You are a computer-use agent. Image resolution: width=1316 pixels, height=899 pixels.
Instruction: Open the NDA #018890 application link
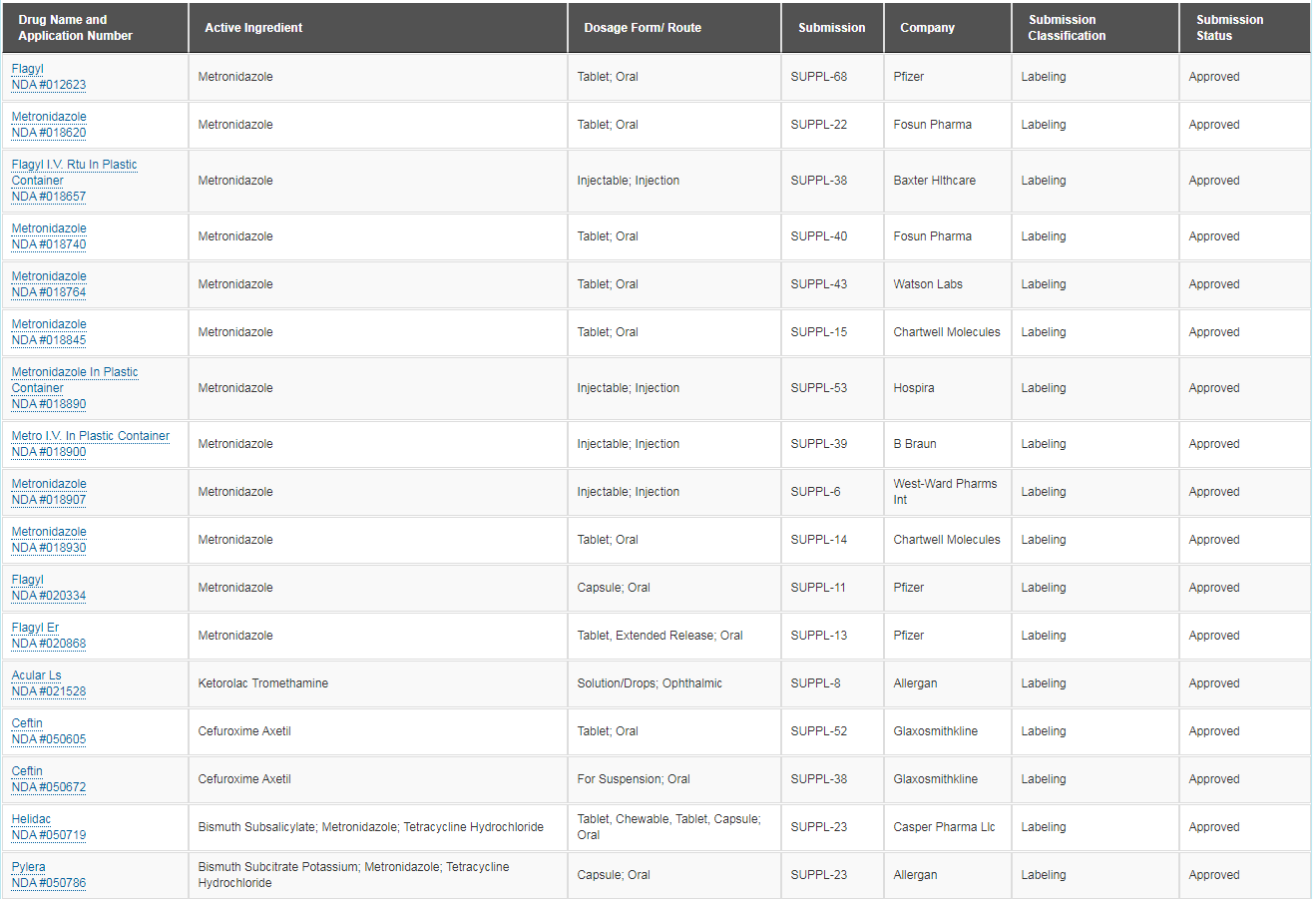pos(49,404)
